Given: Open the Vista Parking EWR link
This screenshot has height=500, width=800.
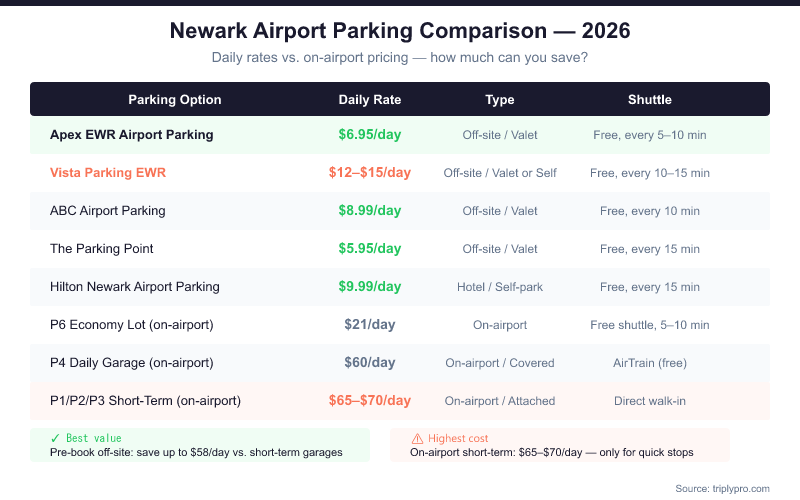Looking at the screenshot, I should tap(108, 173).
